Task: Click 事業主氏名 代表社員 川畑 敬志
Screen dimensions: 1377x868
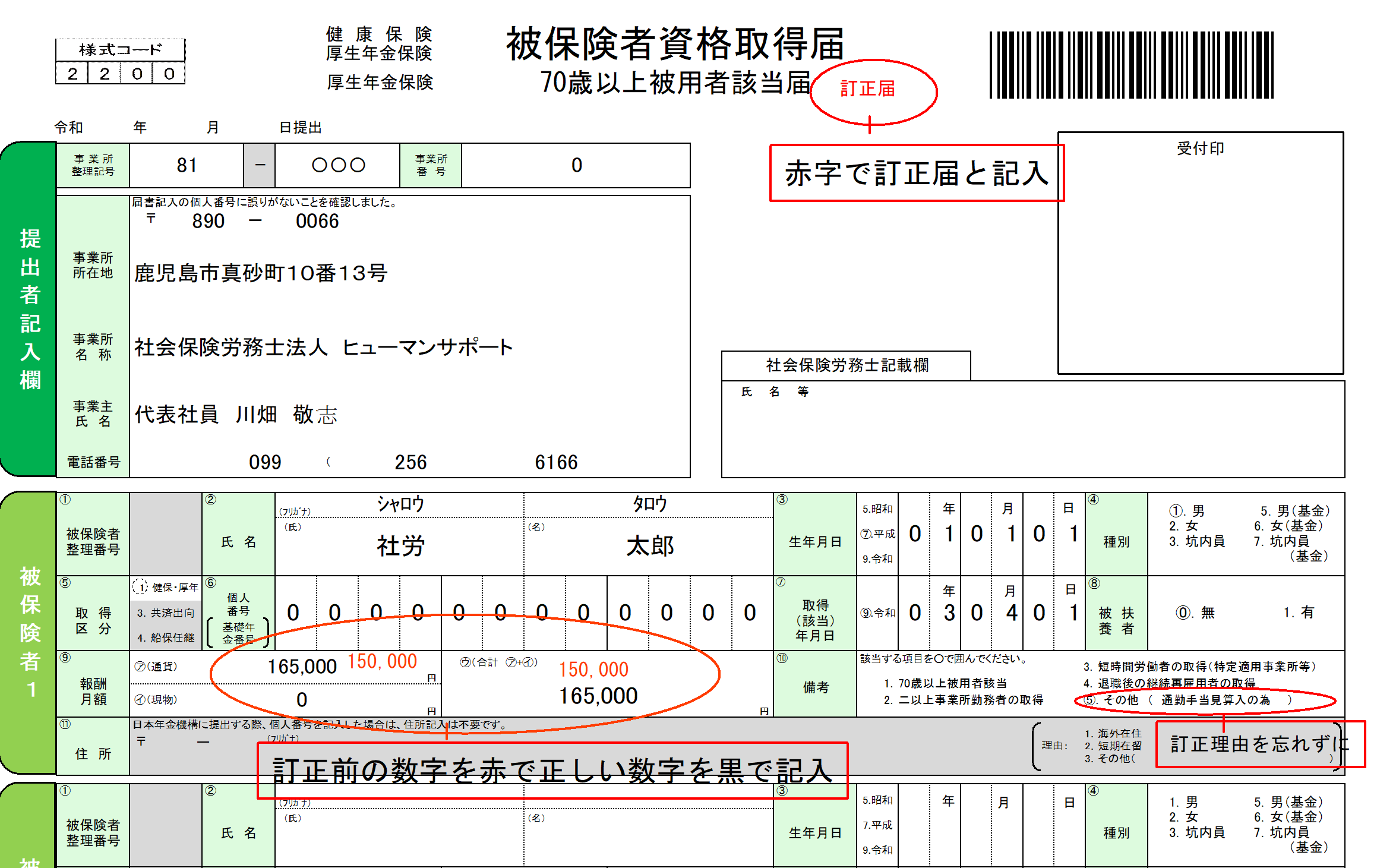Action: click(236, 414)
